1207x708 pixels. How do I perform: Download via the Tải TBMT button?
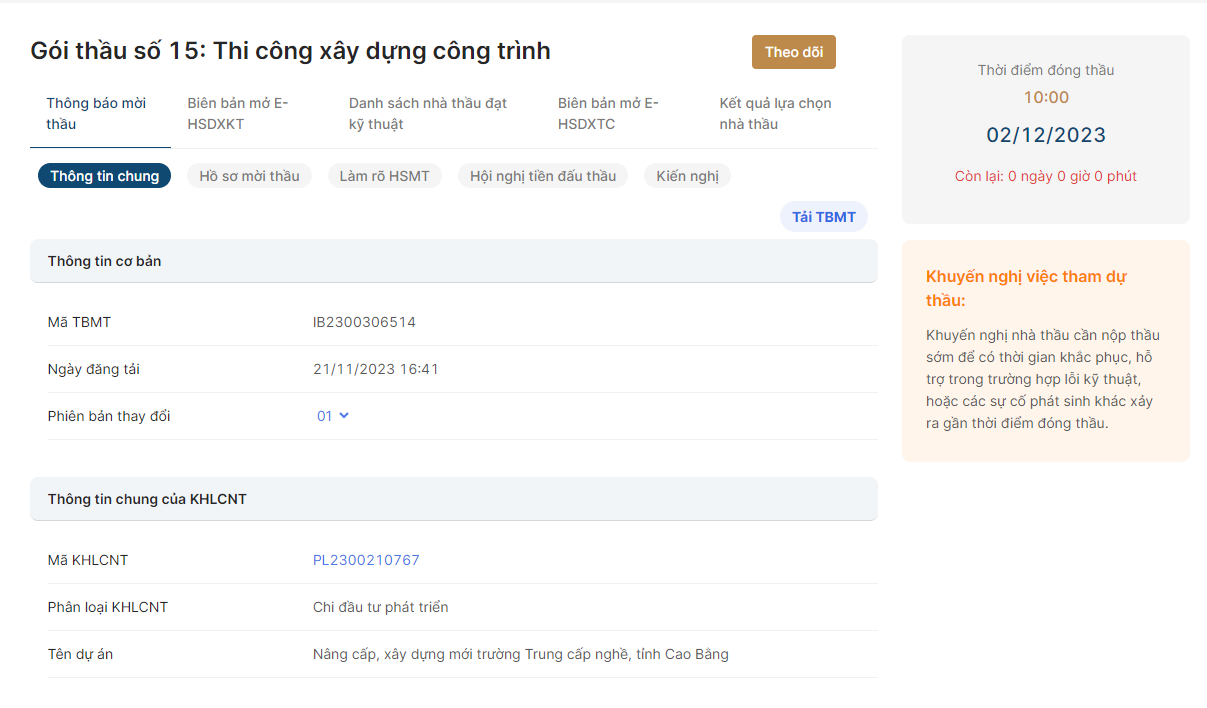[x=823, y=217]
